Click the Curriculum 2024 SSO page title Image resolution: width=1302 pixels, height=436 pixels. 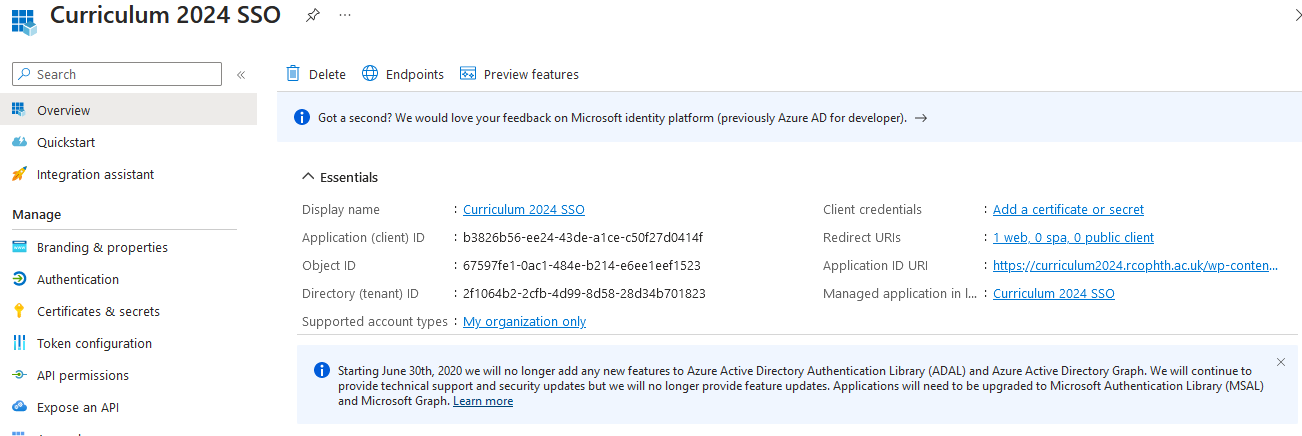[x=165, y=15]
